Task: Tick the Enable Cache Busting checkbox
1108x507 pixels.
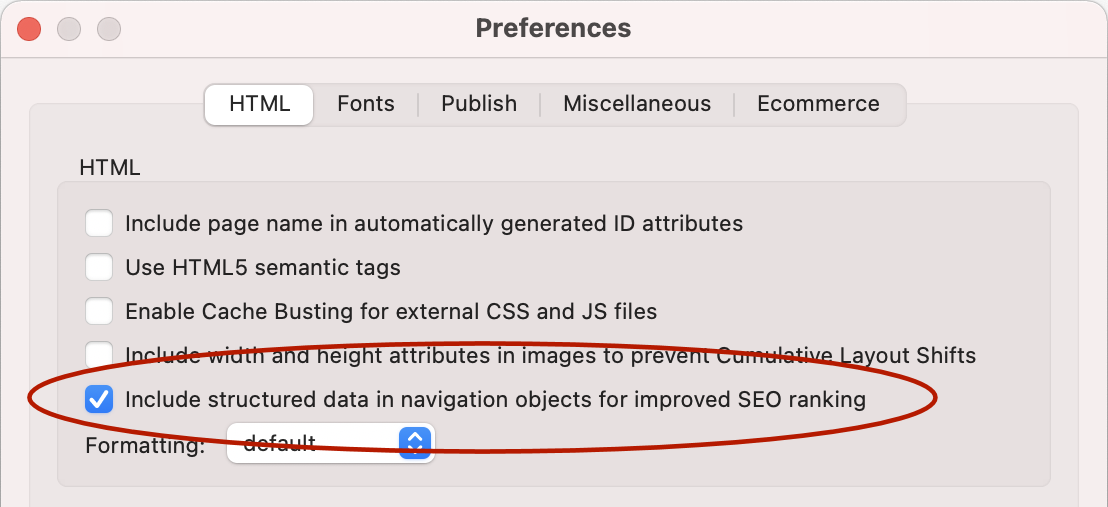Action: click(x=99, y=311)
